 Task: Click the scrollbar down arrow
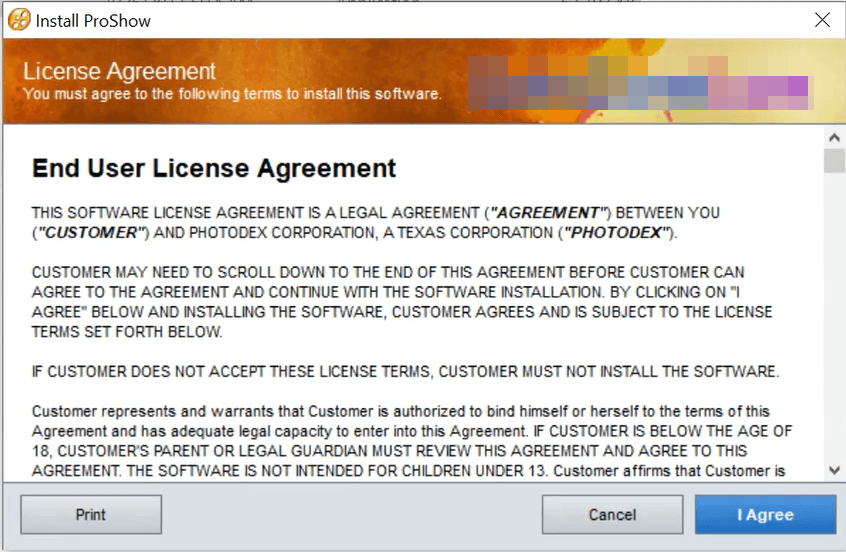coord(834,469)
